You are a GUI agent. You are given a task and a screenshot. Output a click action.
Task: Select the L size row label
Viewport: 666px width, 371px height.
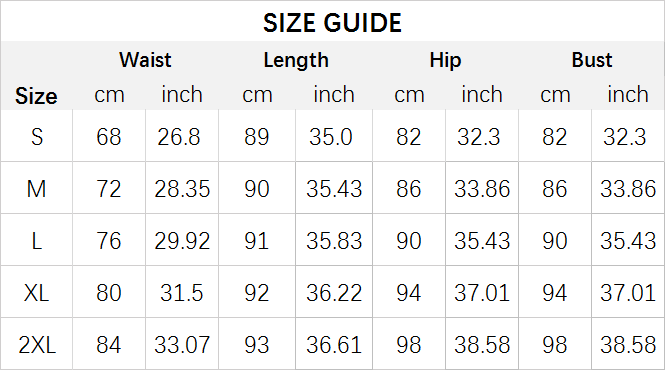tap(37, 241)
